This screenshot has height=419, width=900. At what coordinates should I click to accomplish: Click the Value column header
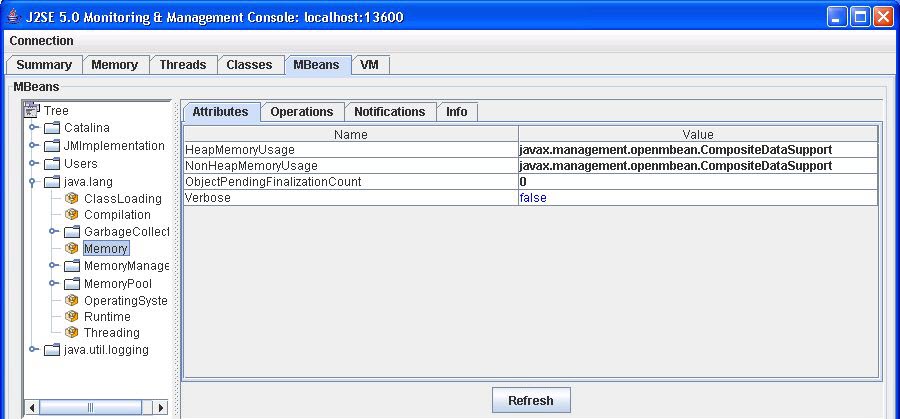coord(698,134)
